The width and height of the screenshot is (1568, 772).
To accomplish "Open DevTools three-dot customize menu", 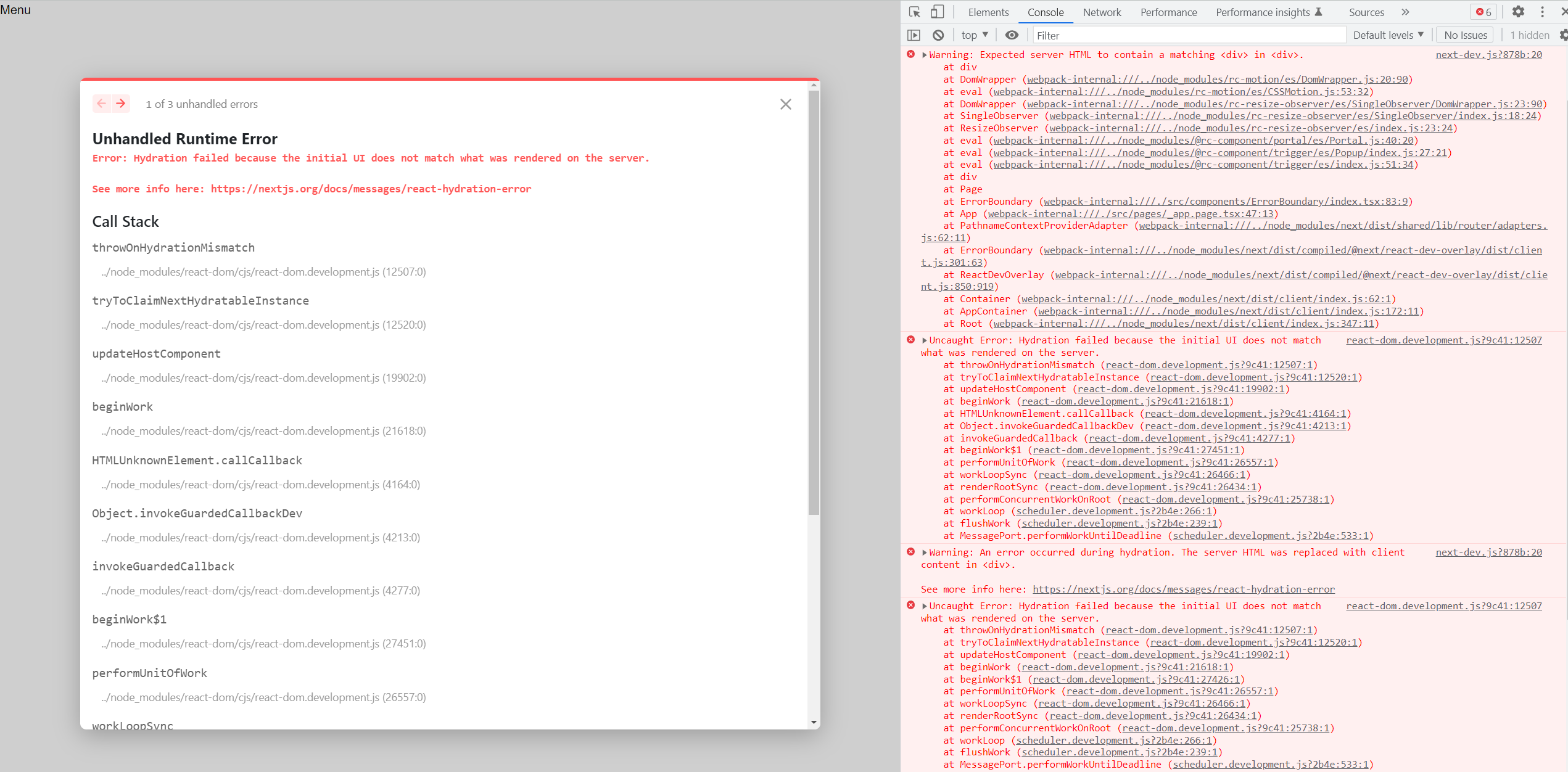I will tap(1543, 12).
